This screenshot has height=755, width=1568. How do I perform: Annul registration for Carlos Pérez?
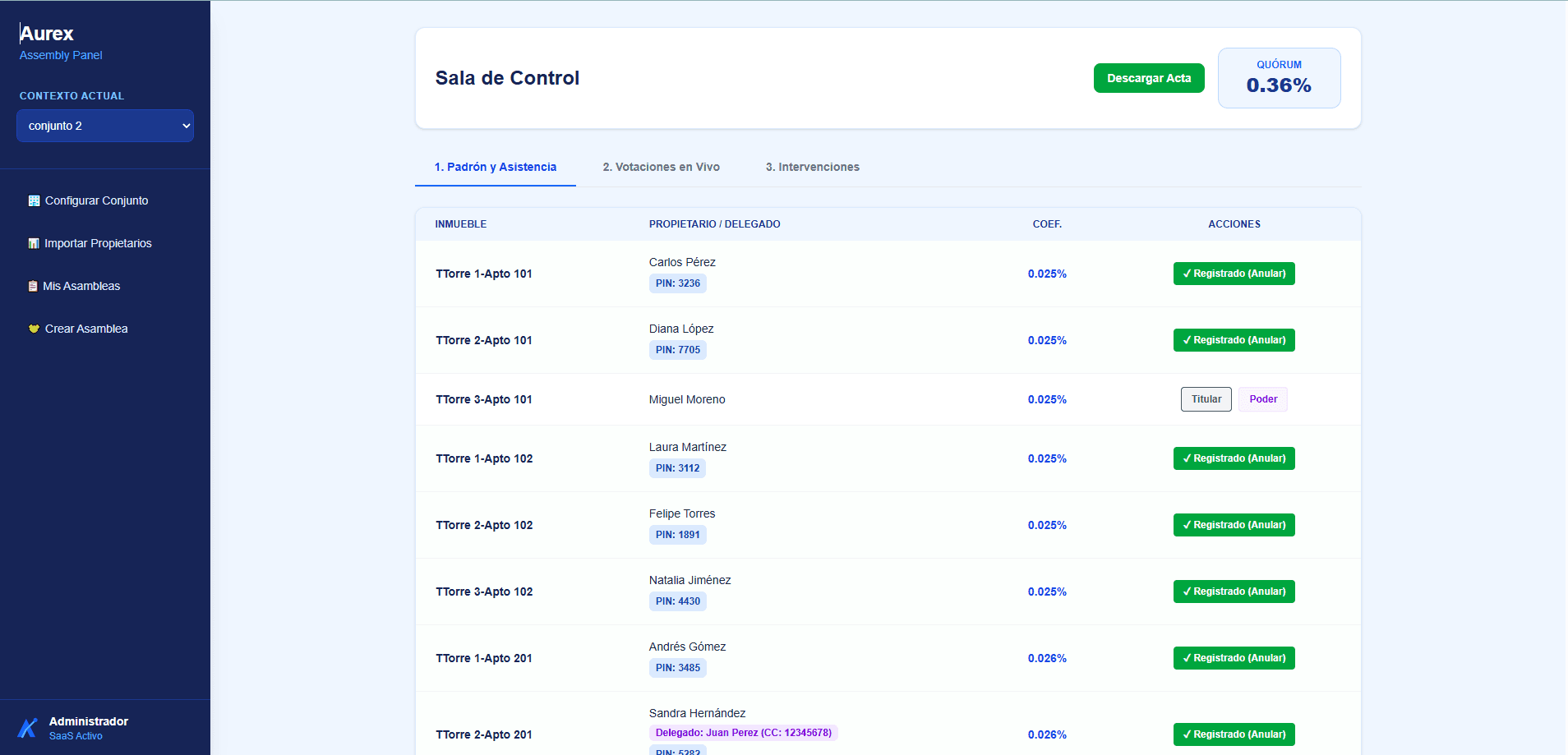point(1234,274)
